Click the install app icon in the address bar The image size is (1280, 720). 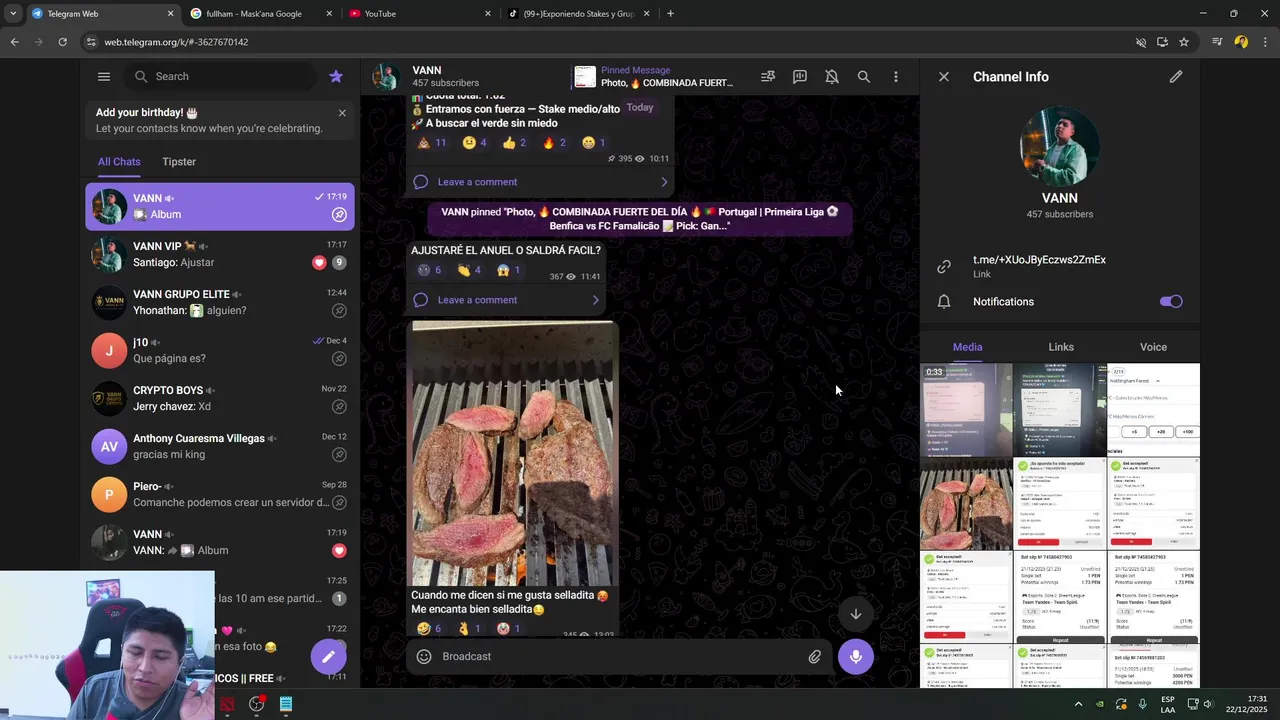pos(1162,42)
